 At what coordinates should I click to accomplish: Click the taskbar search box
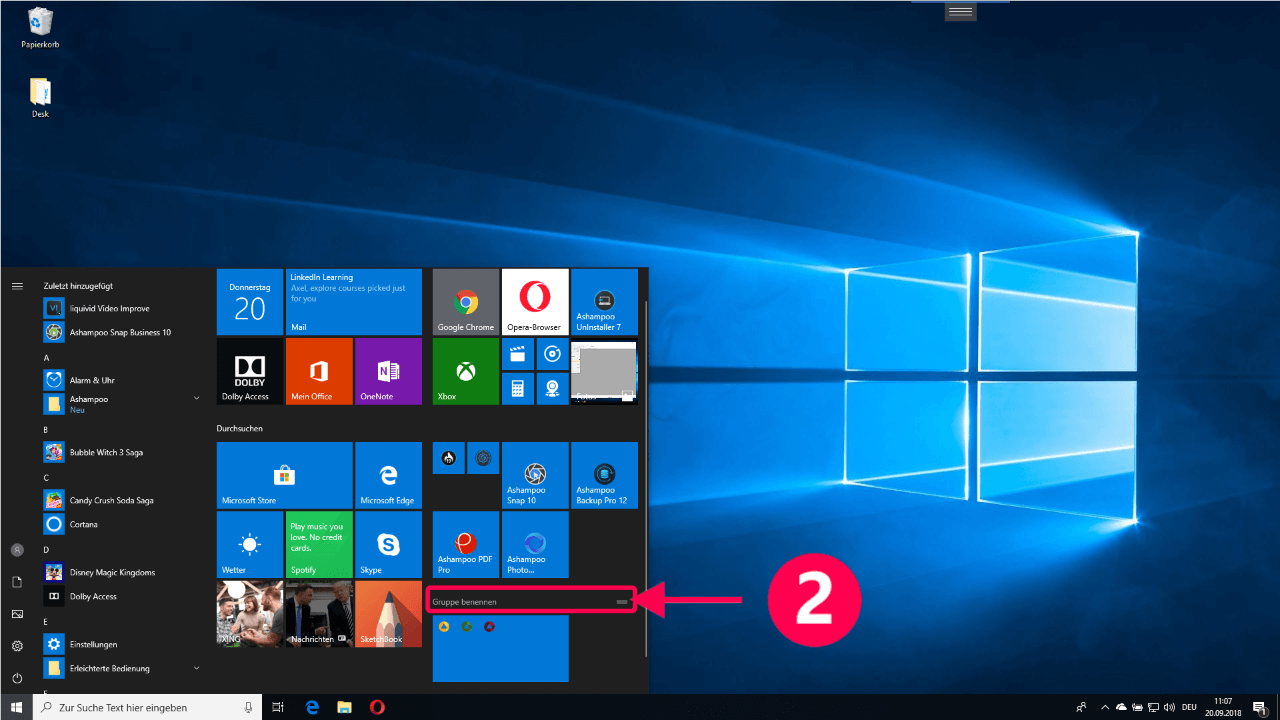[x=147, y=707]
